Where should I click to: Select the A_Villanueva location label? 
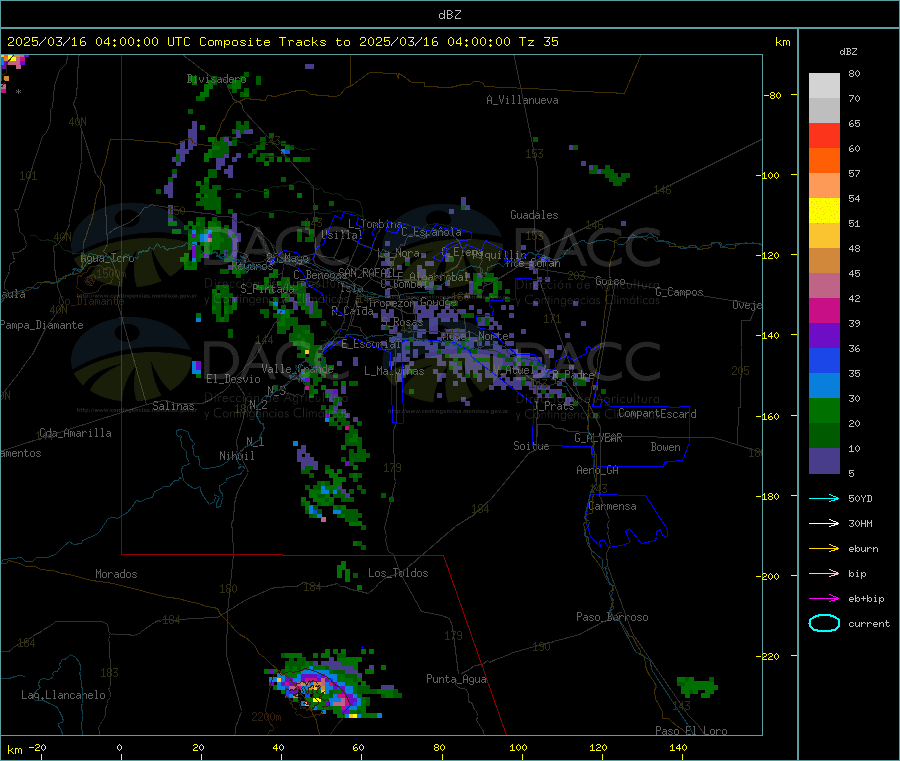click(x=522, y=100)
